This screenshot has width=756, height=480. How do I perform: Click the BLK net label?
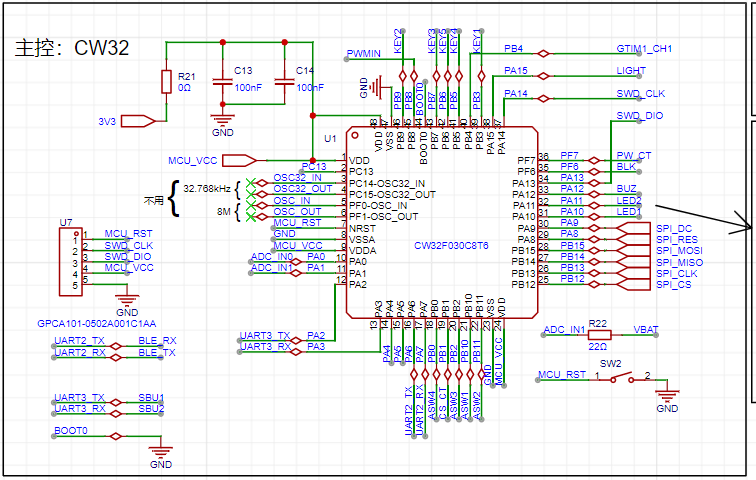[x=626, y=167]
